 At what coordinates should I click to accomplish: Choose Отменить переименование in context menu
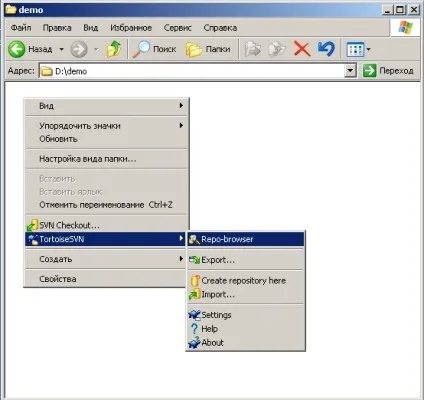click(x=107, y=205)
